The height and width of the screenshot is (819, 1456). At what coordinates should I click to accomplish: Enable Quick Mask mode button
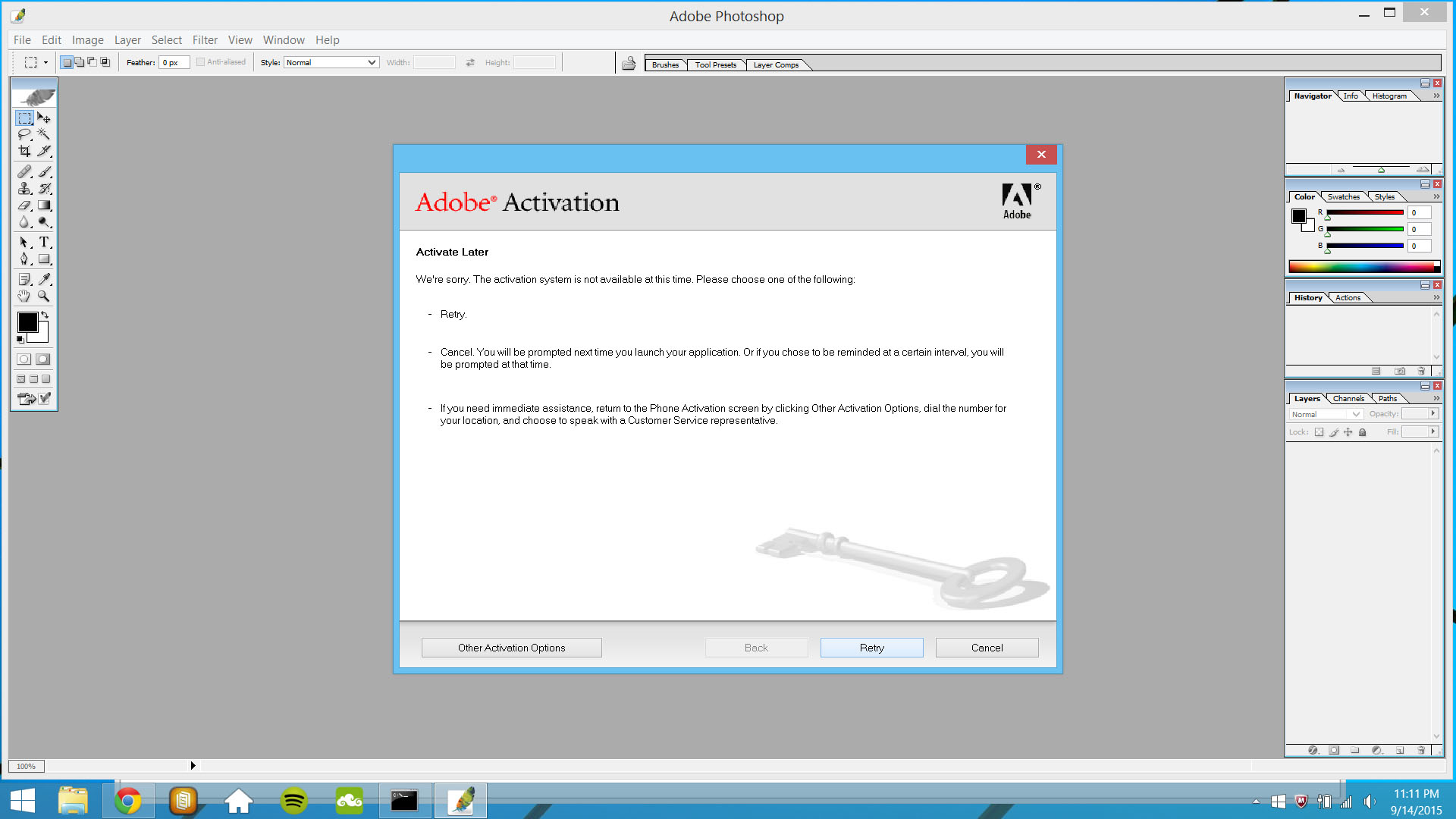43,359
